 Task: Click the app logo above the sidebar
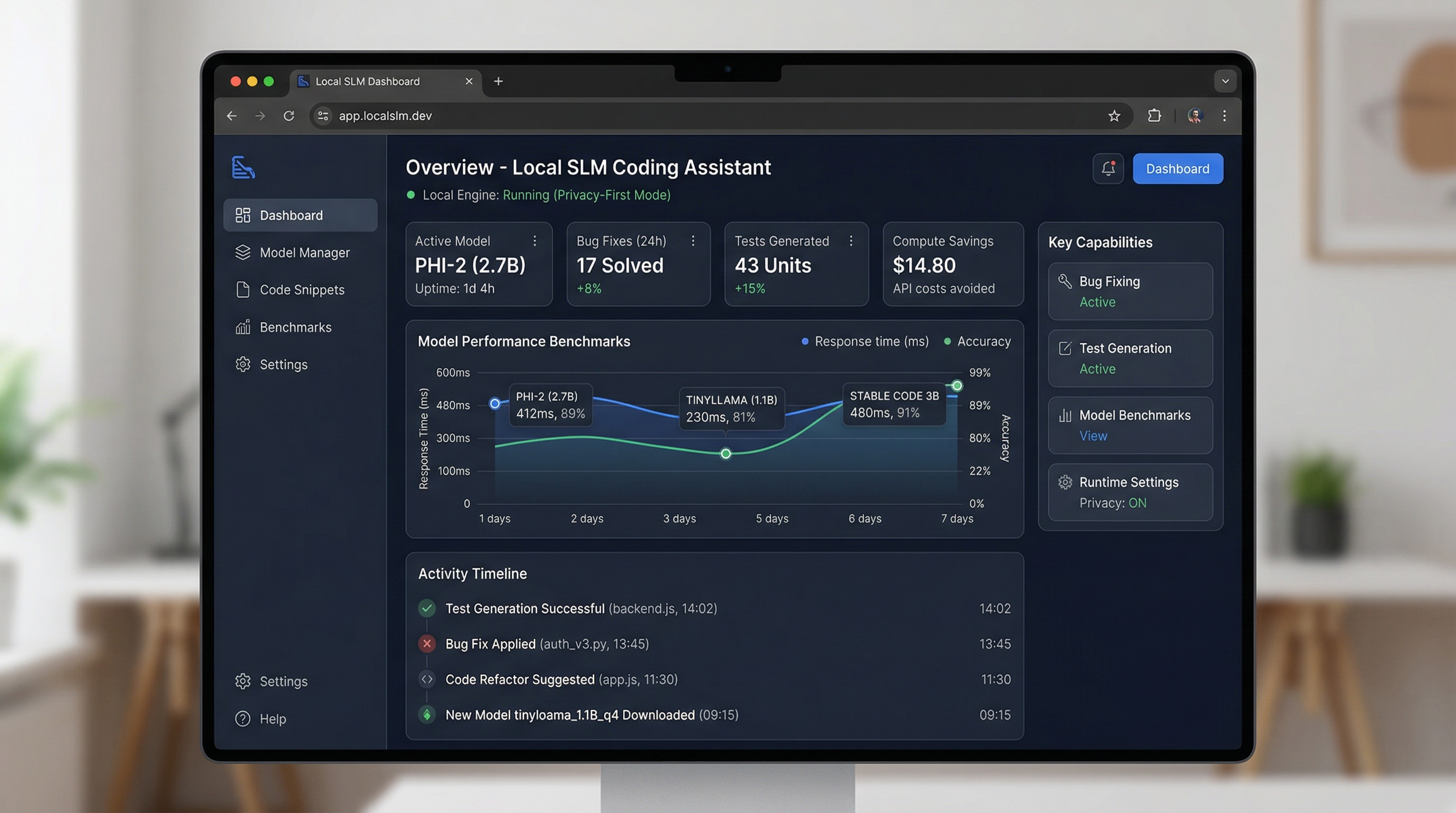(x=243, y=167)
